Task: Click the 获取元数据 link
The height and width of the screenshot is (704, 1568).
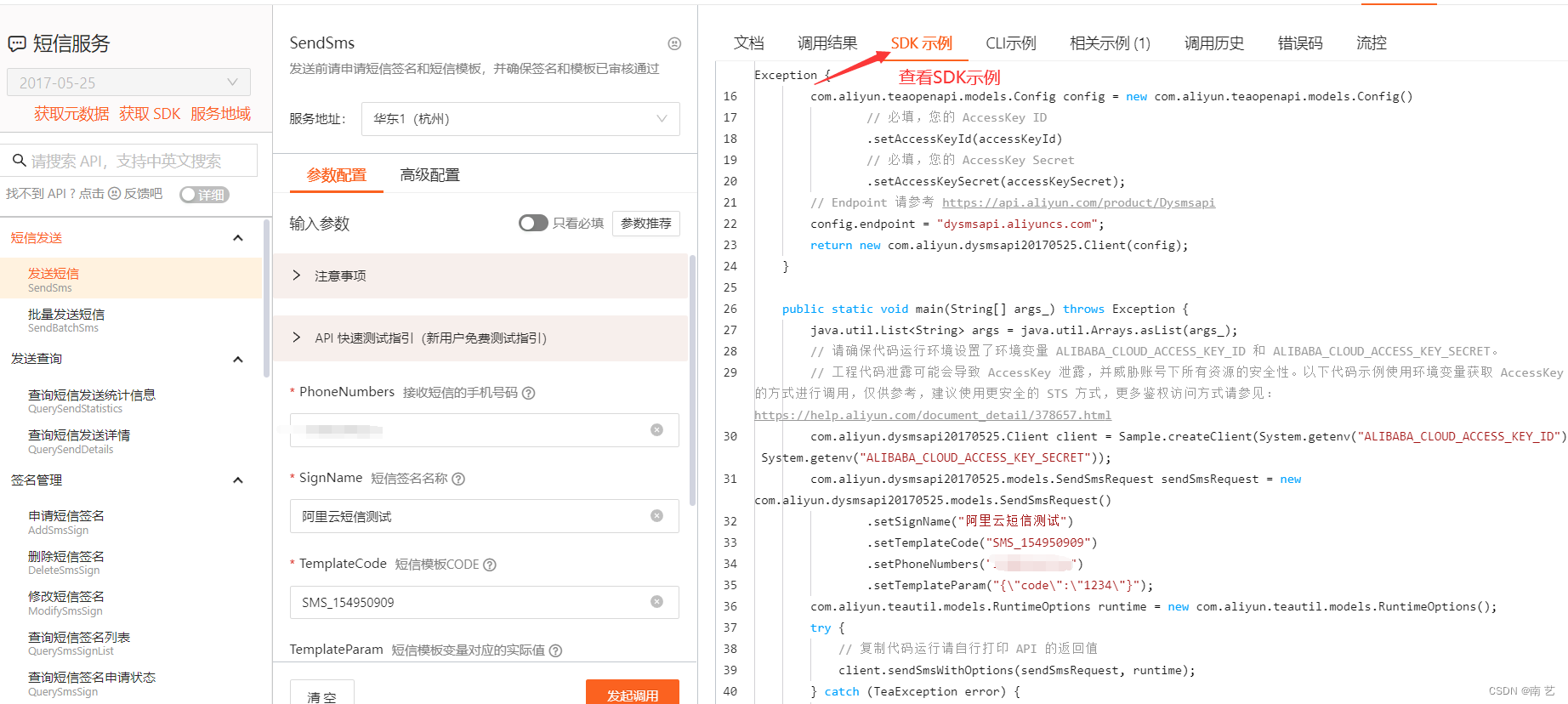Action: coord(71,114)
